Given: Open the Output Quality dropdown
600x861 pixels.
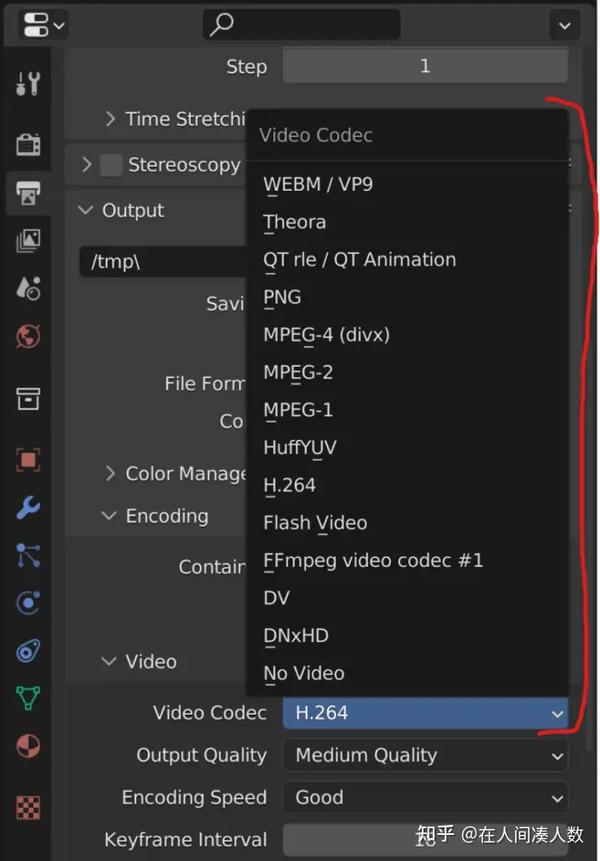Looking at the screenshot, I should 425,755.
